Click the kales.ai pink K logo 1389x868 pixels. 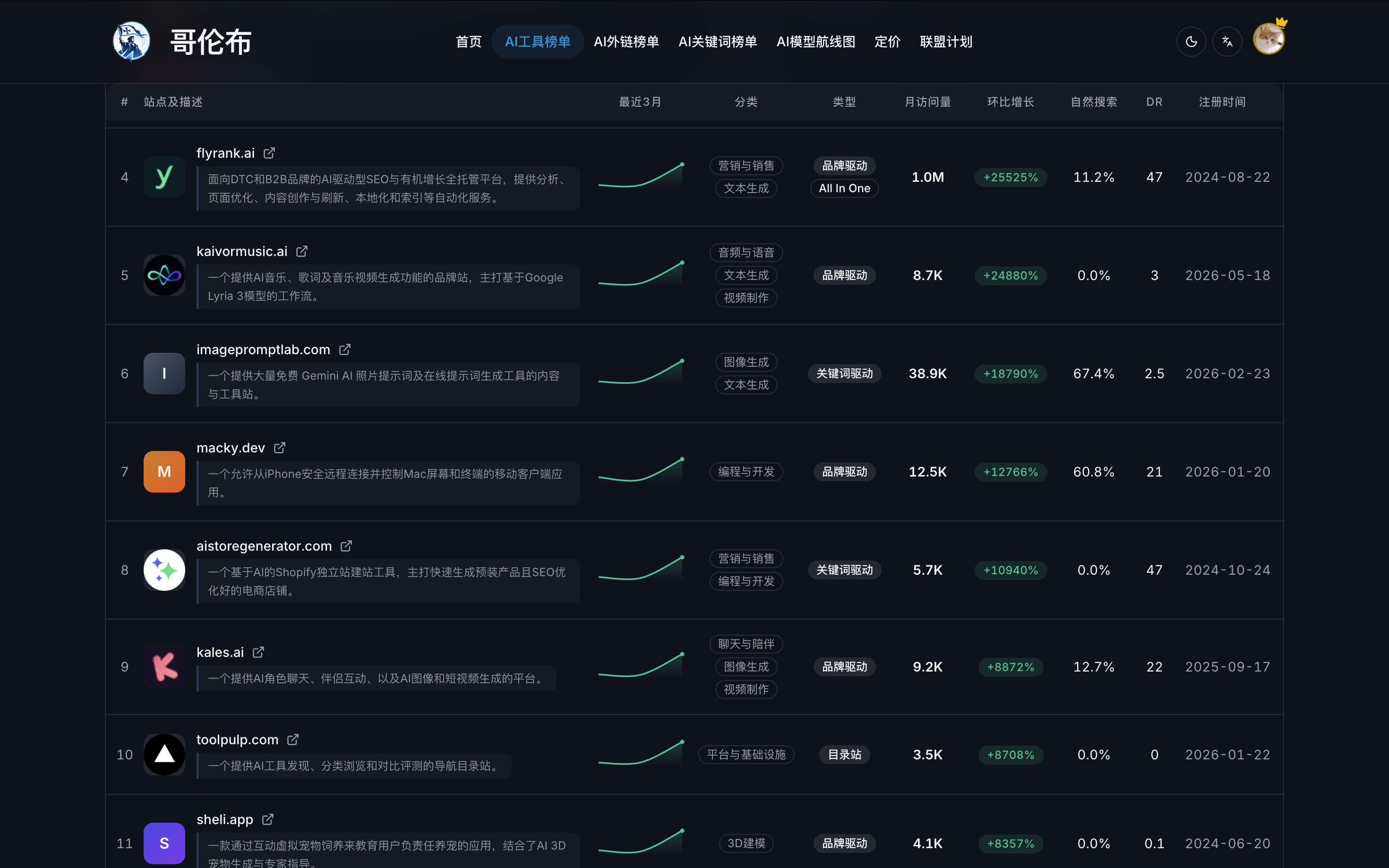[x=164, y=667]
